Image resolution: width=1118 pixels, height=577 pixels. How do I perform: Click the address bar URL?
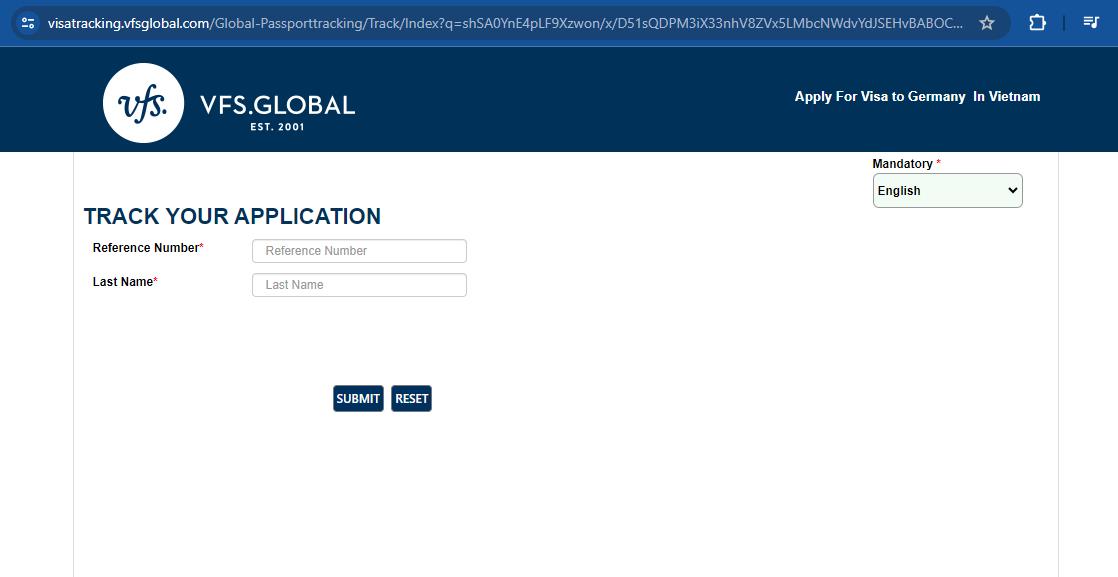click(x=505, y=23)
